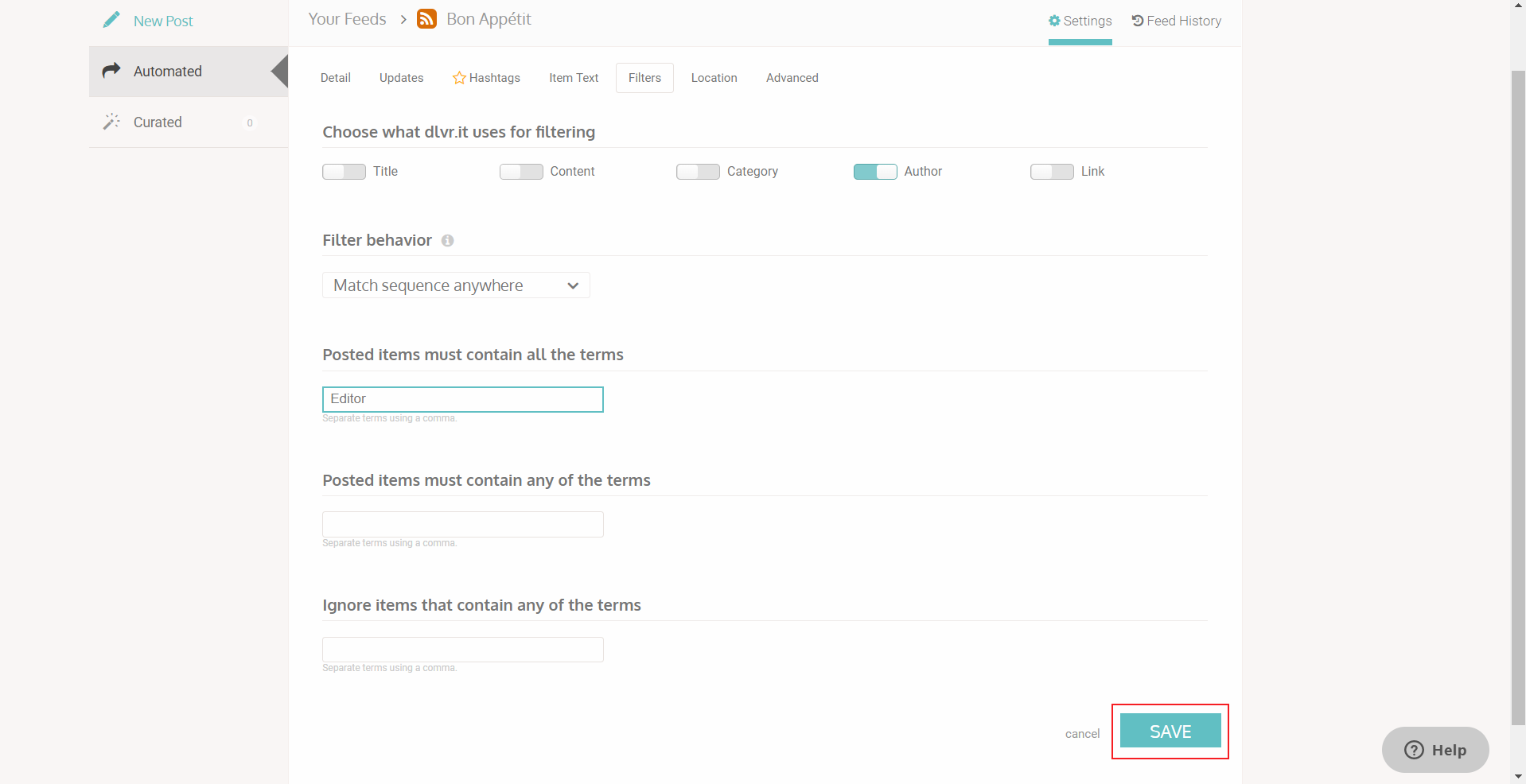Select the Filters tab
The height and width of the screenshot is (784, 1526).
click(644, 78)
